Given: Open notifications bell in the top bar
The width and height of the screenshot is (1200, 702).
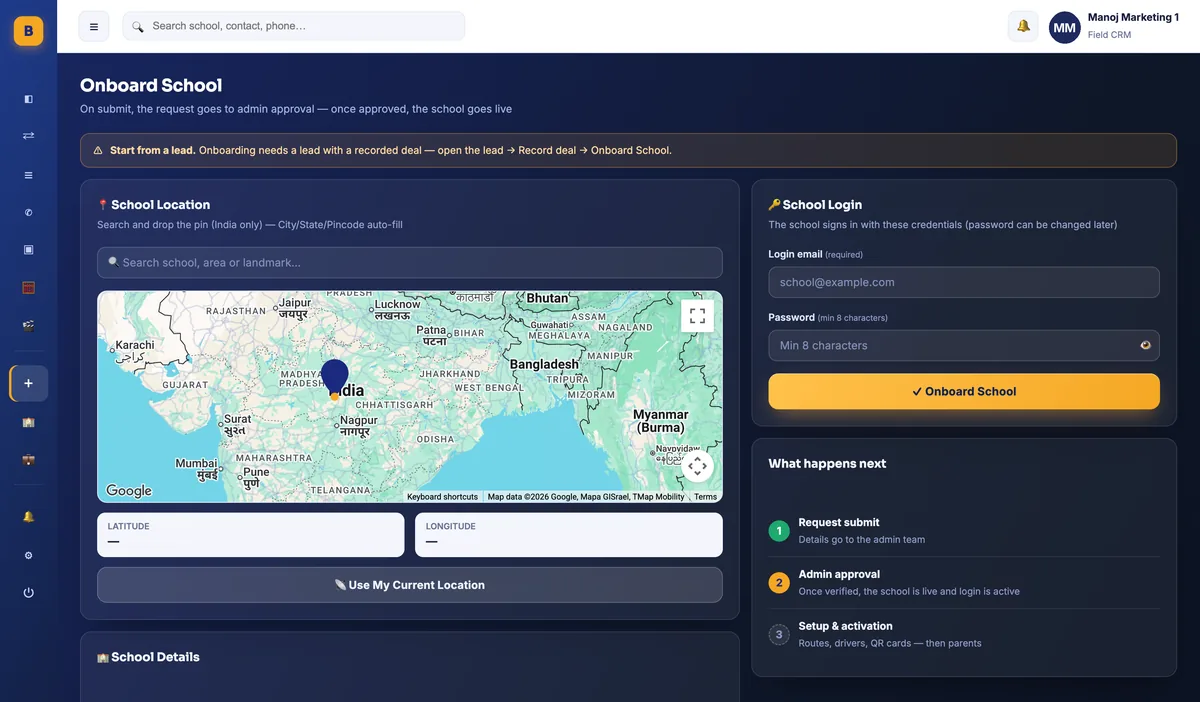Looking at the screenshot, I should (x=1023, y=26).
